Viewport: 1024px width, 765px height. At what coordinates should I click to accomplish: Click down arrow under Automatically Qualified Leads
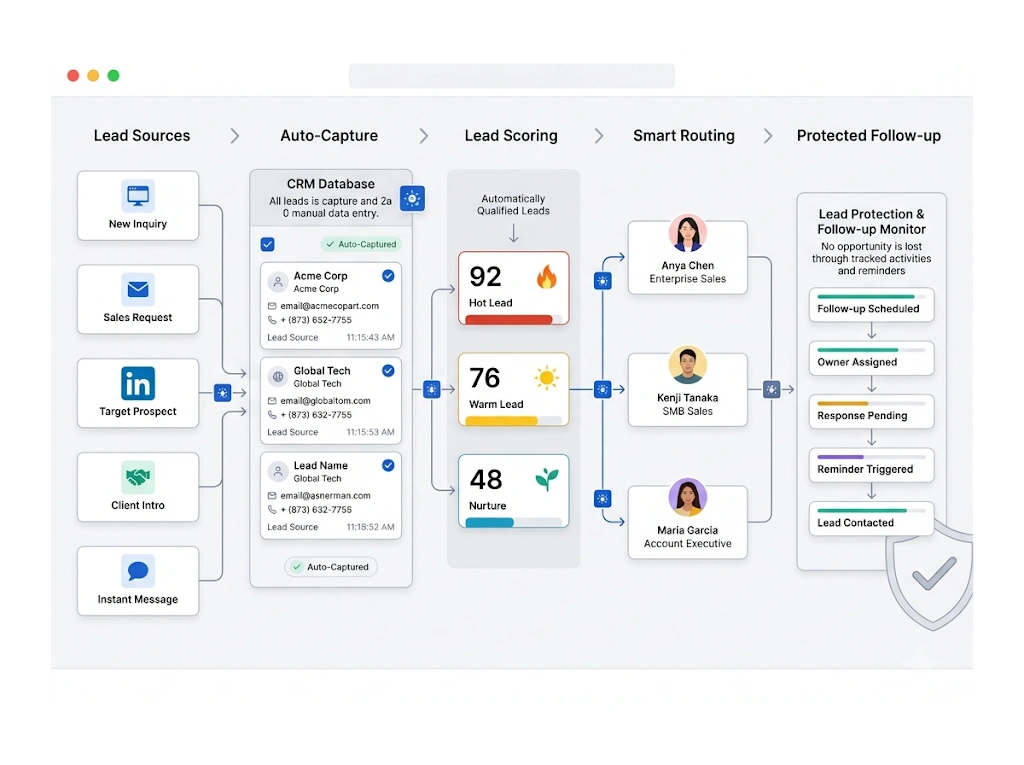tap(514, 233)
